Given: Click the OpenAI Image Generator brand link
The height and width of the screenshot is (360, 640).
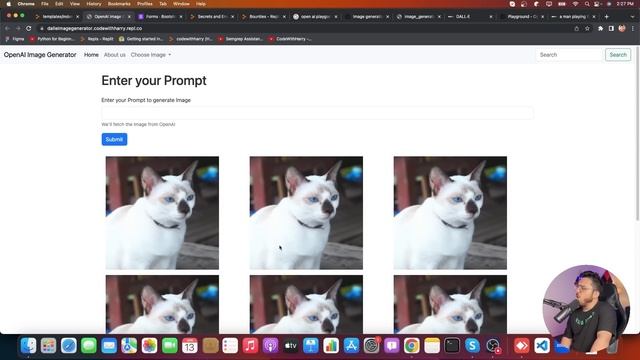Looking at the screenshot, I should click(40, 55).
